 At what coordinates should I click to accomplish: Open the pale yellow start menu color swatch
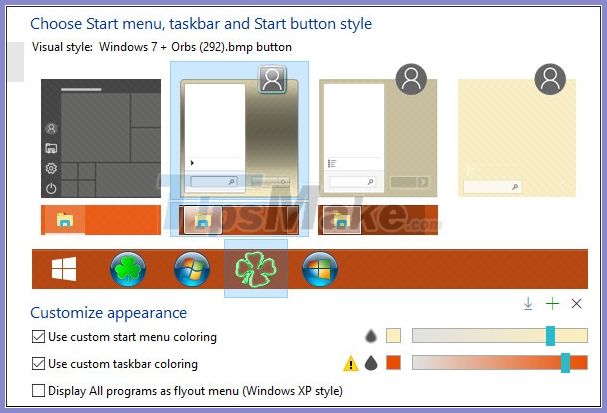[393, 336]
